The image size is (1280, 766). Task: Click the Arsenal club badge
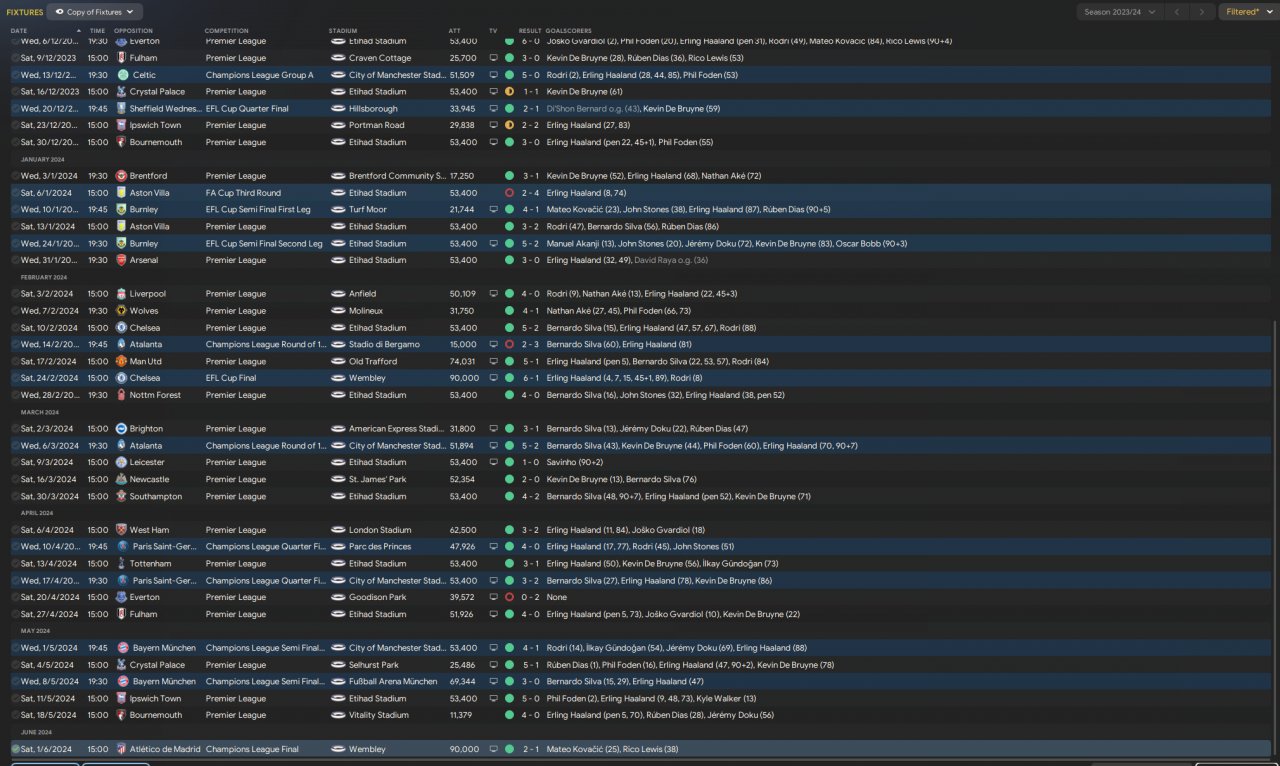coord(122,260)
